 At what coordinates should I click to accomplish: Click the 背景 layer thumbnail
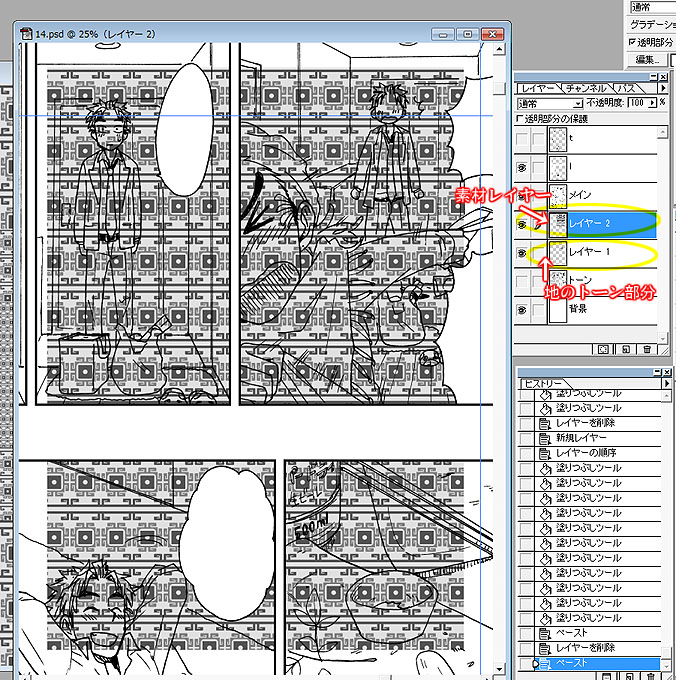pos(558,310)
